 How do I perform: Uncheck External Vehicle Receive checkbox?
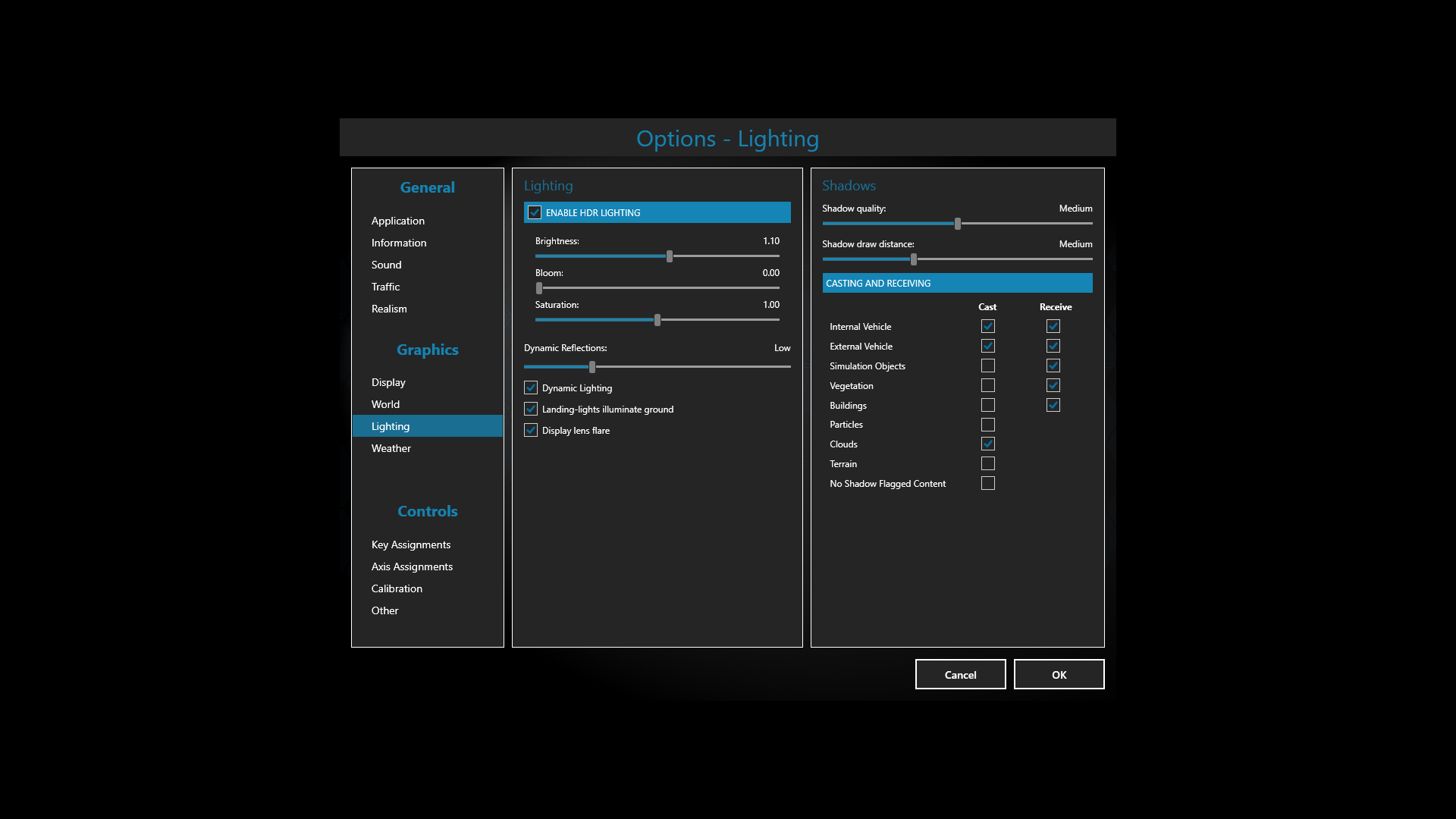pyautogui.click(x=1053, y=346)
